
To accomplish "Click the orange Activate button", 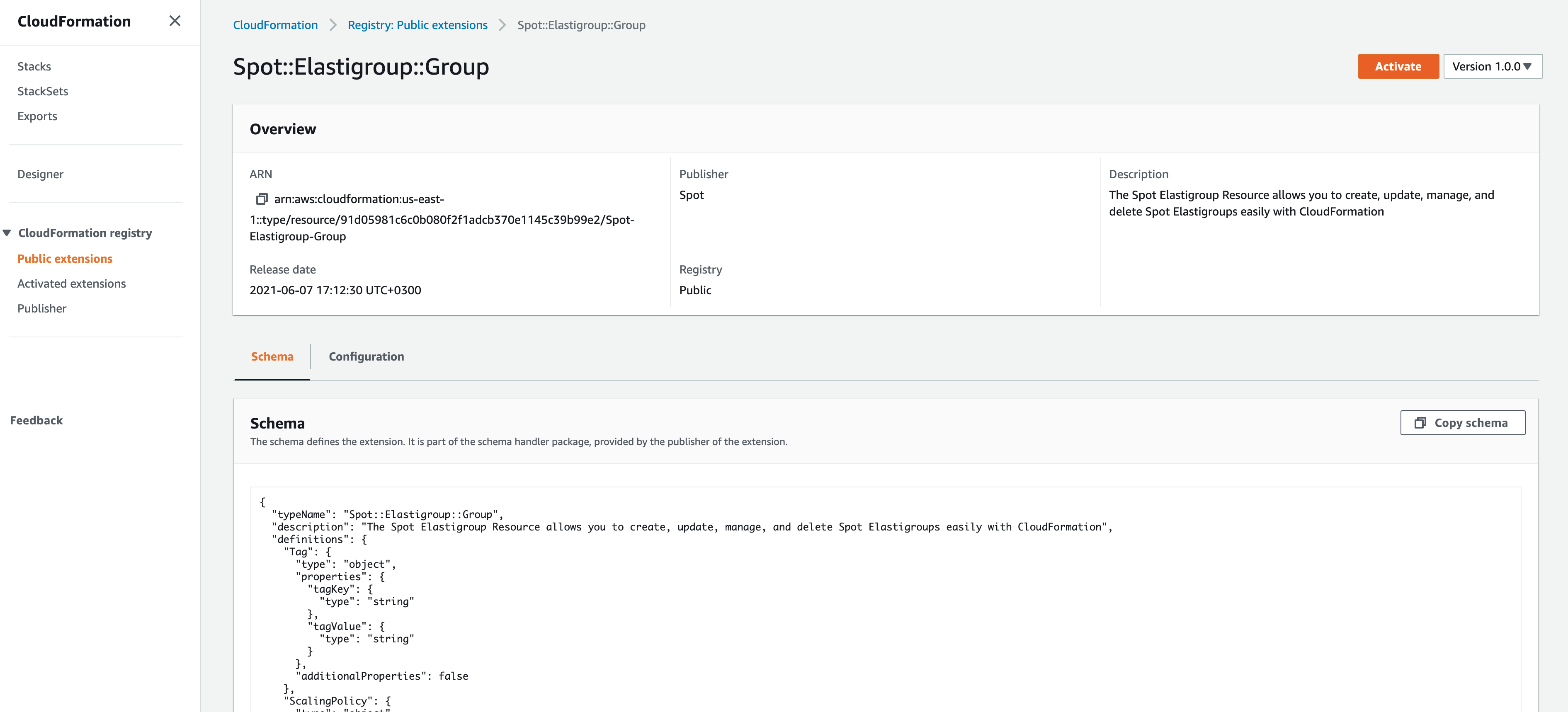I will click(1398, 66).
